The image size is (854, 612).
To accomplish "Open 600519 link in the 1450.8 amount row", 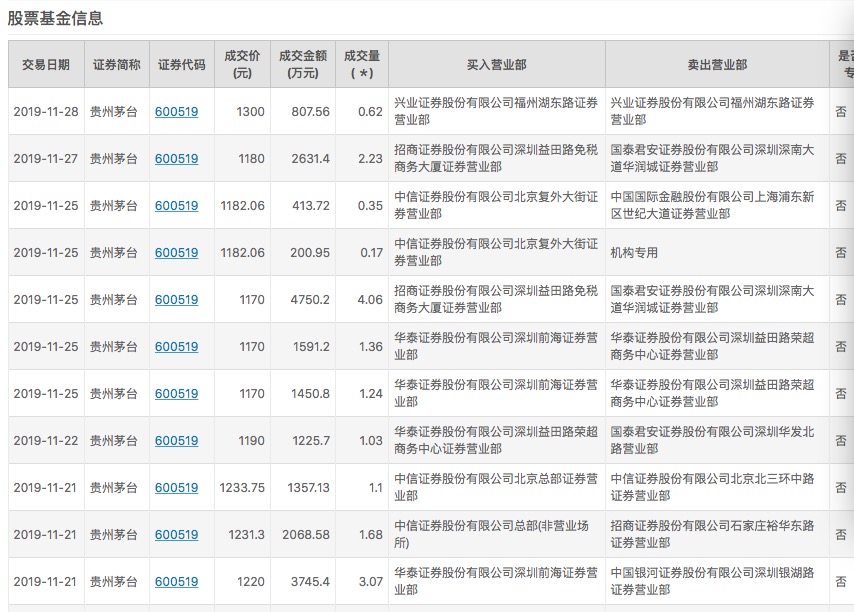I will coord(176,394).
